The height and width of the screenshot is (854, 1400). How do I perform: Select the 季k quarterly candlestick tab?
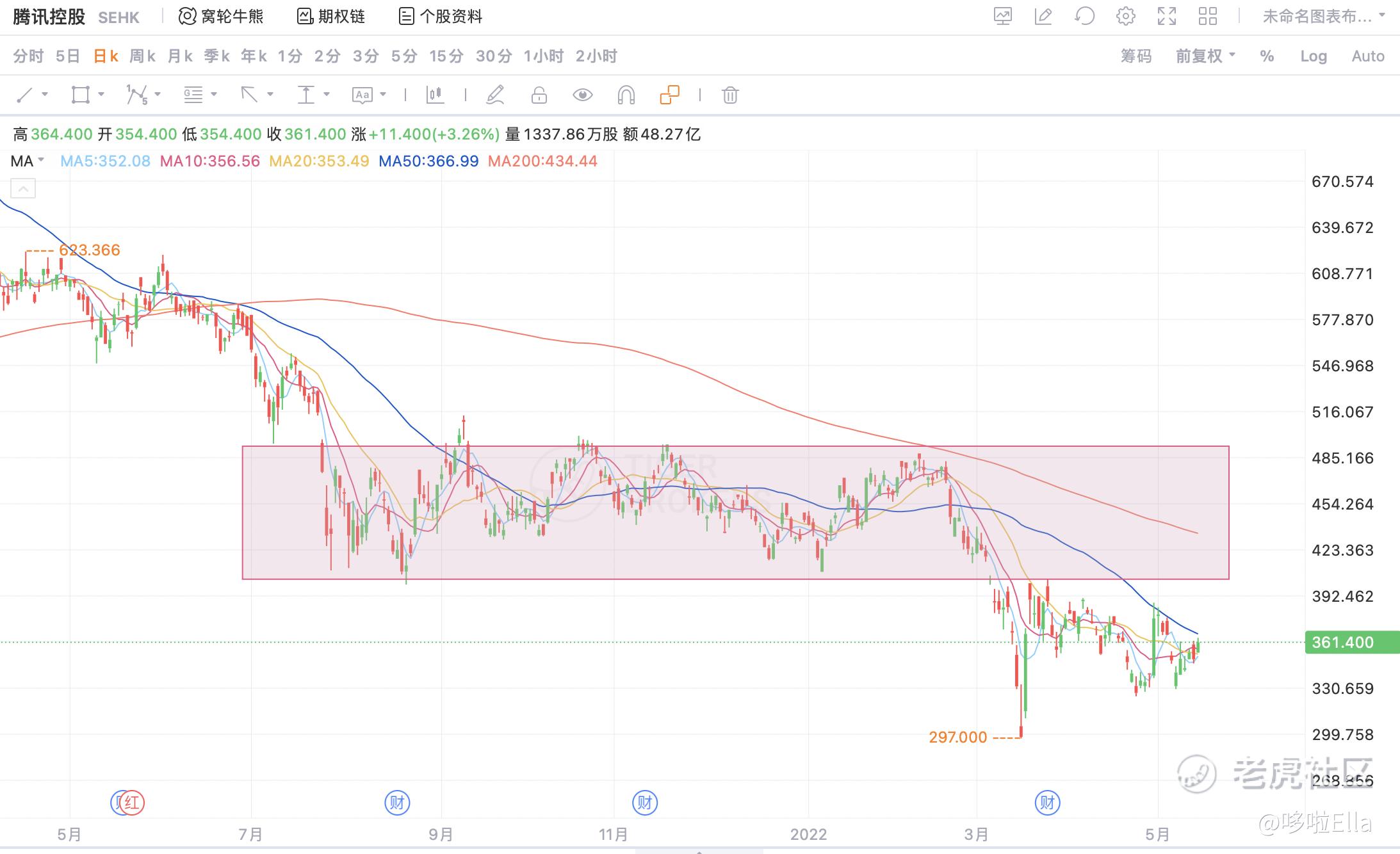tap(216, 56)
